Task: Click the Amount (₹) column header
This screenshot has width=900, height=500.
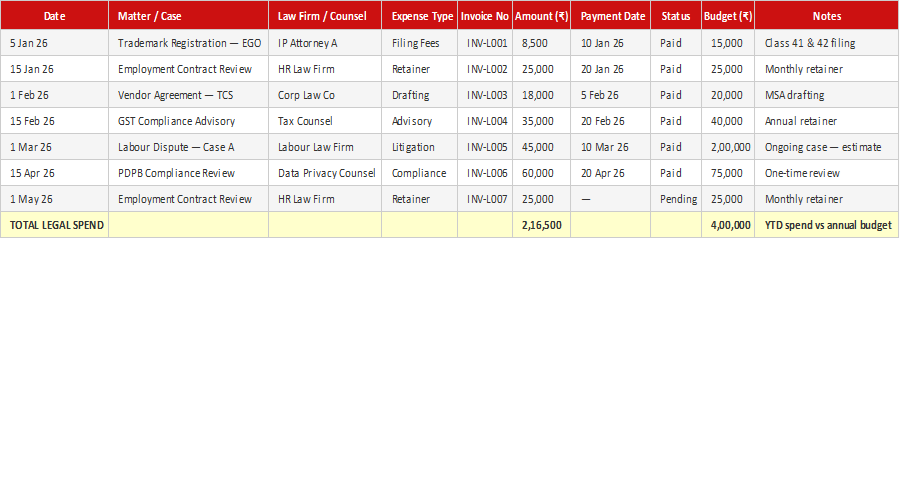Action: [x=541, y=15]
